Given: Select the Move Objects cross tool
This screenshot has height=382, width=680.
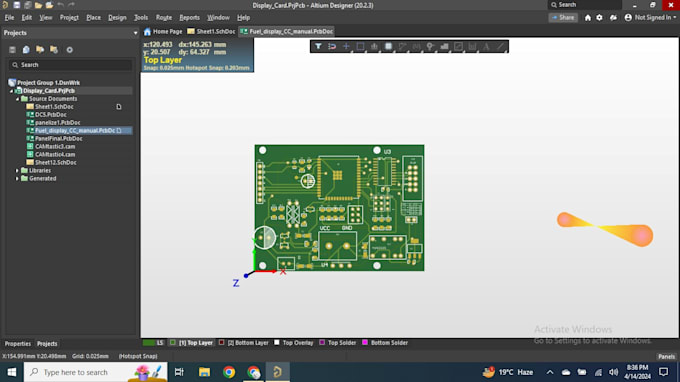Looking at the screenshot, I should coord(346,46).
